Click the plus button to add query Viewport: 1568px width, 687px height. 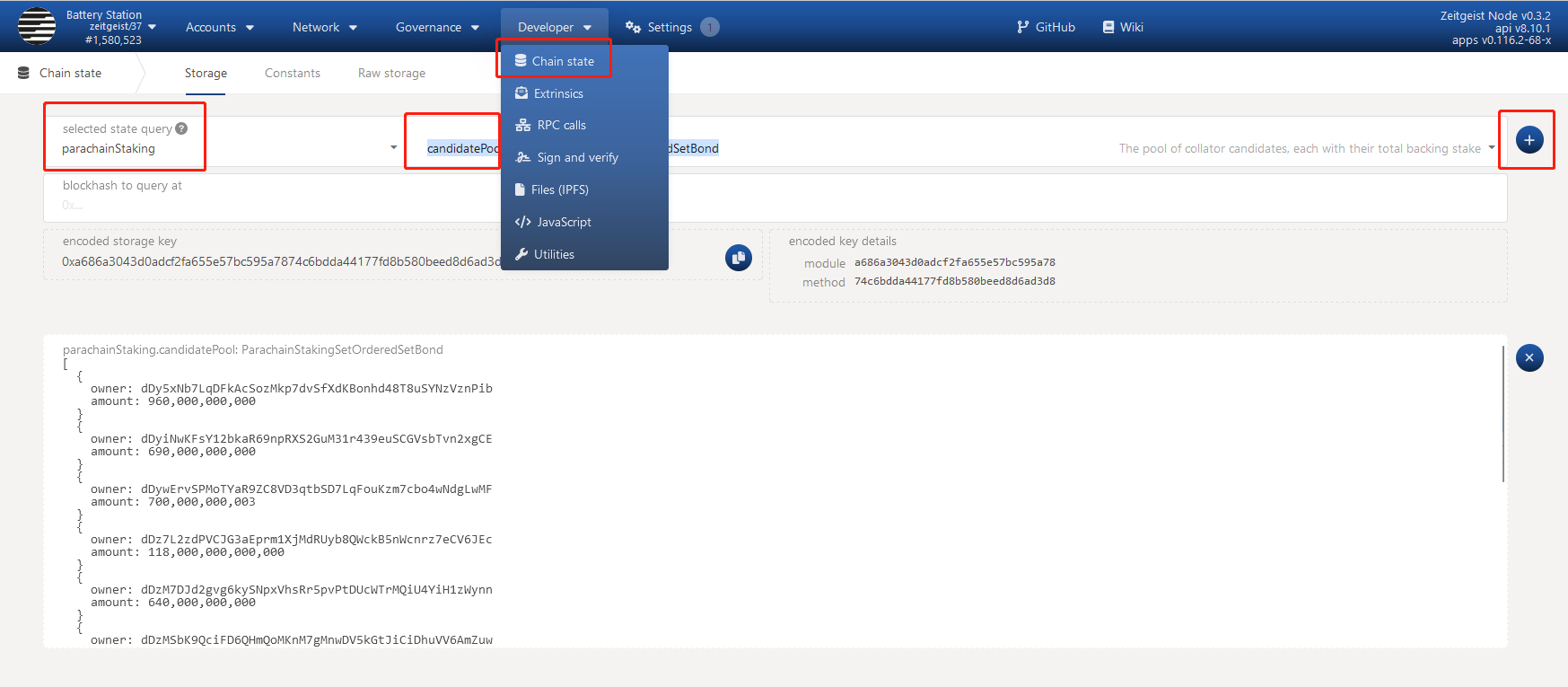coord(1529,140)
